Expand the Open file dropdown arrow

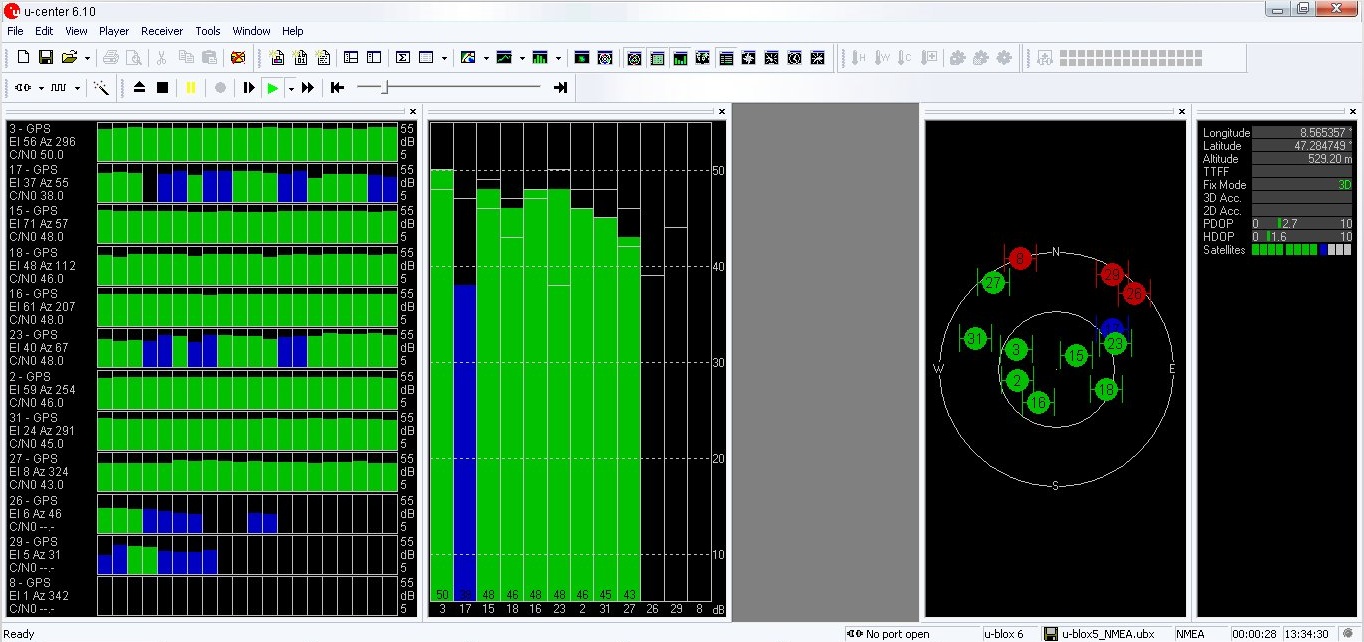pyautogui.click(x=88, y=58)
